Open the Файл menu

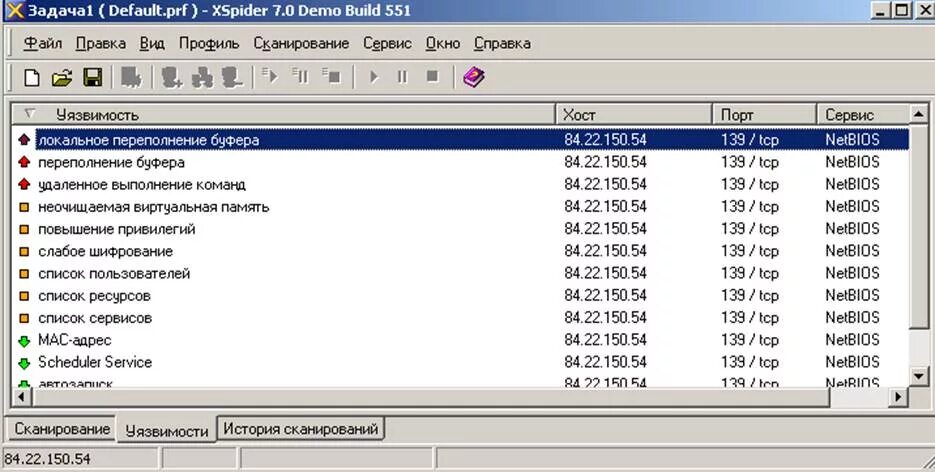pos(42,44)
